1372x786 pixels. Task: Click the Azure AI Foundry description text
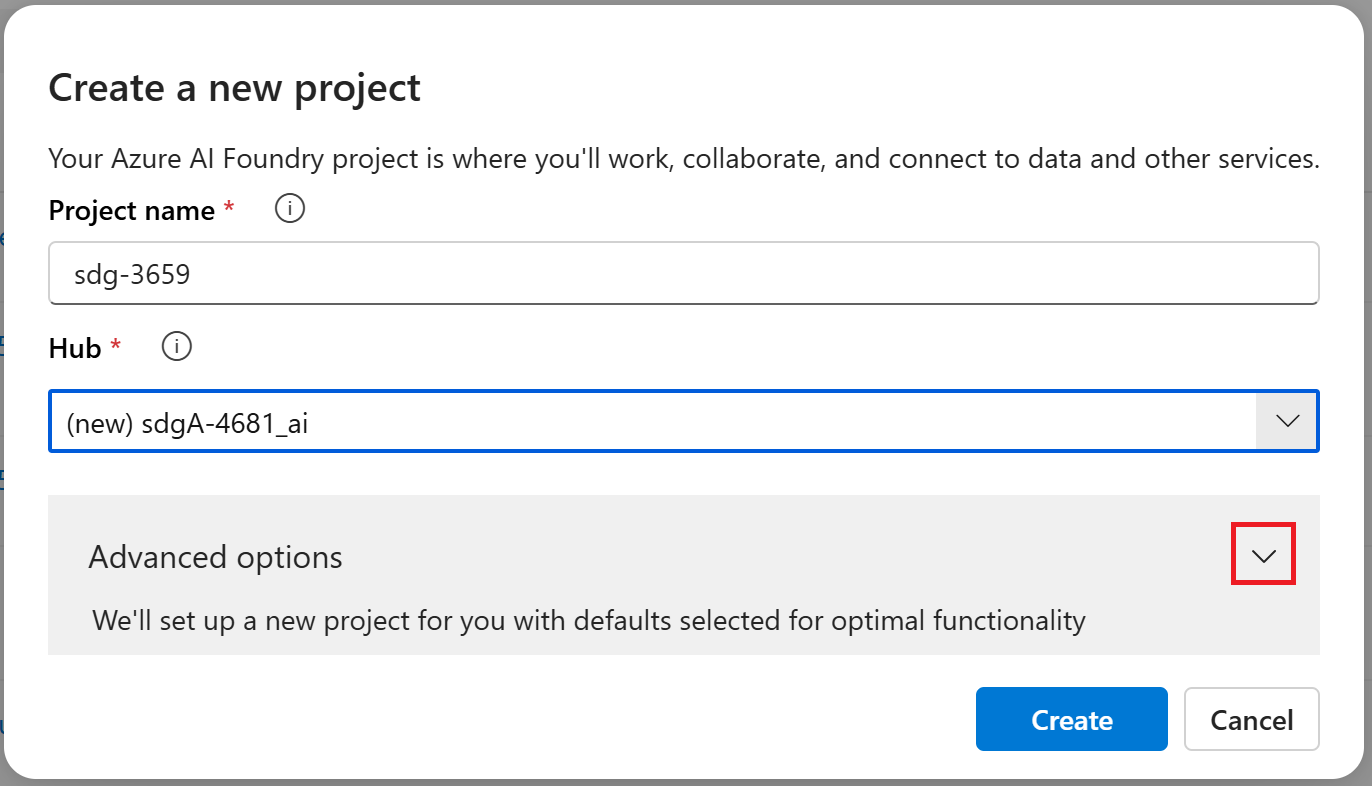[x=684, y=159]
